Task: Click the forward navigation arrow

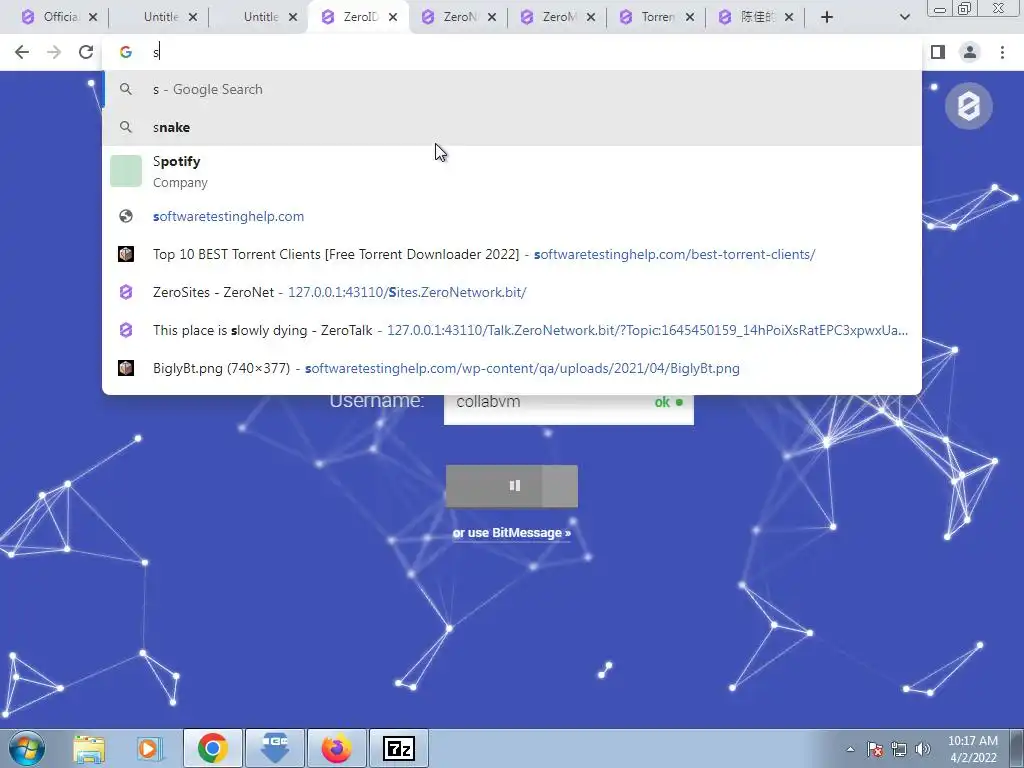Action: click(x=54, y=52)
